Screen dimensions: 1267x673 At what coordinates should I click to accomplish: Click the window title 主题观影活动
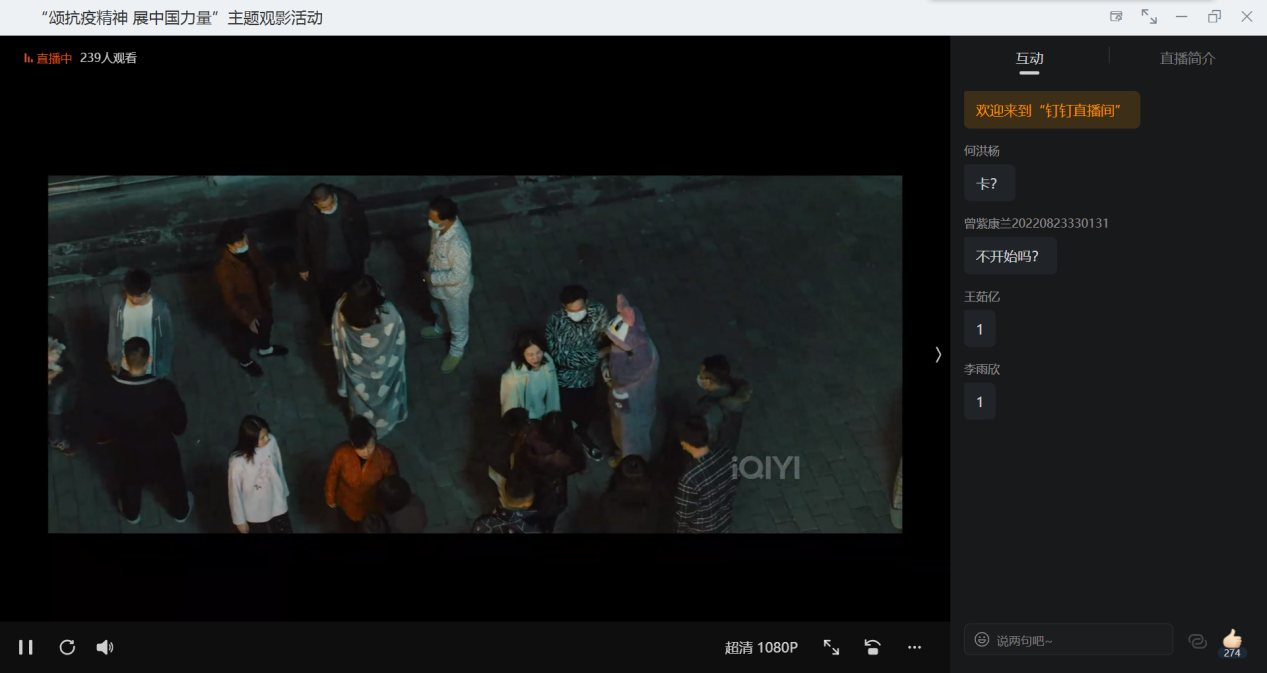click(275, 17)
